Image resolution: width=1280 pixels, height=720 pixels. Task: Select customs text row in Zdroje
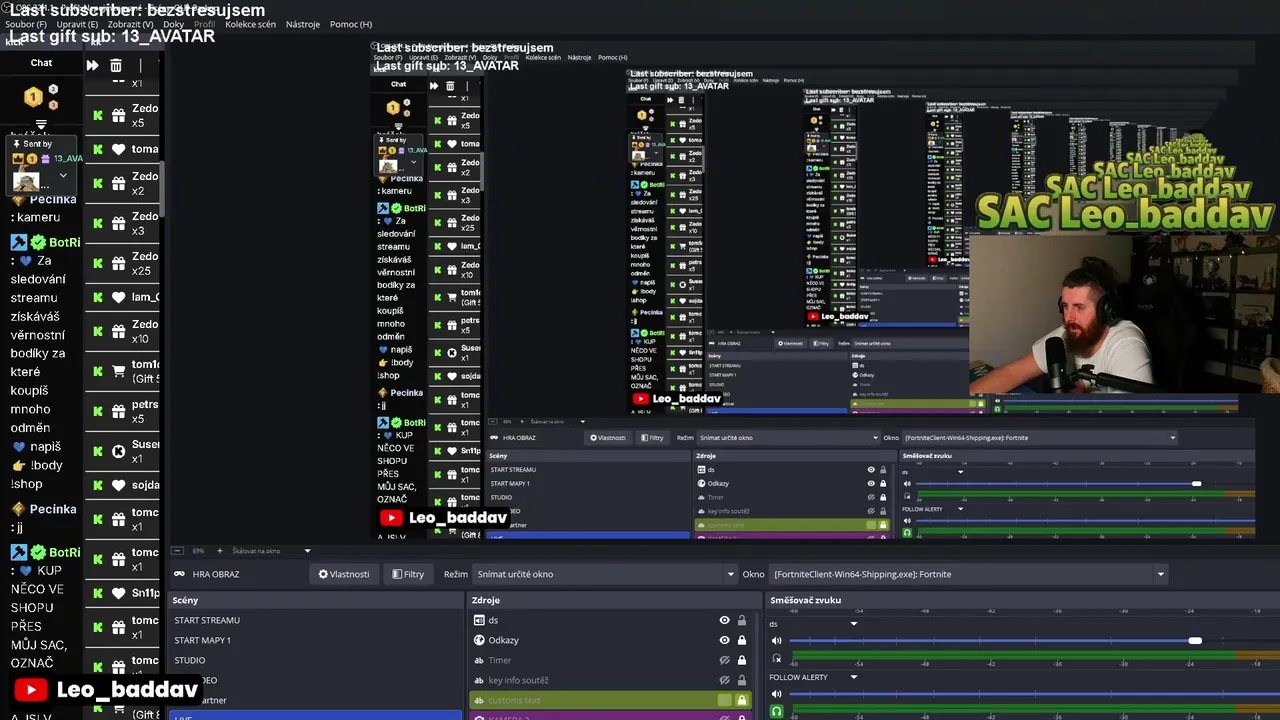coord(610,700)
